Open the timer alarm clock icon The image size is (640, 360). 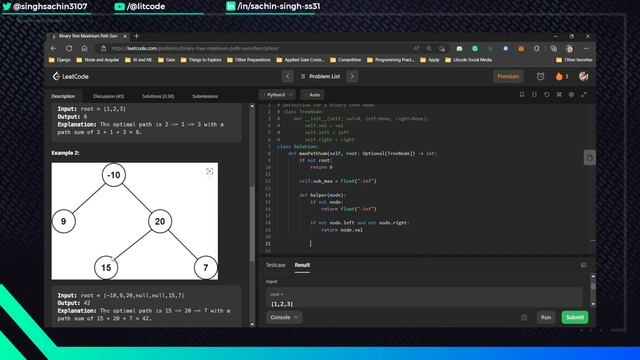click(x=540, y=76)
